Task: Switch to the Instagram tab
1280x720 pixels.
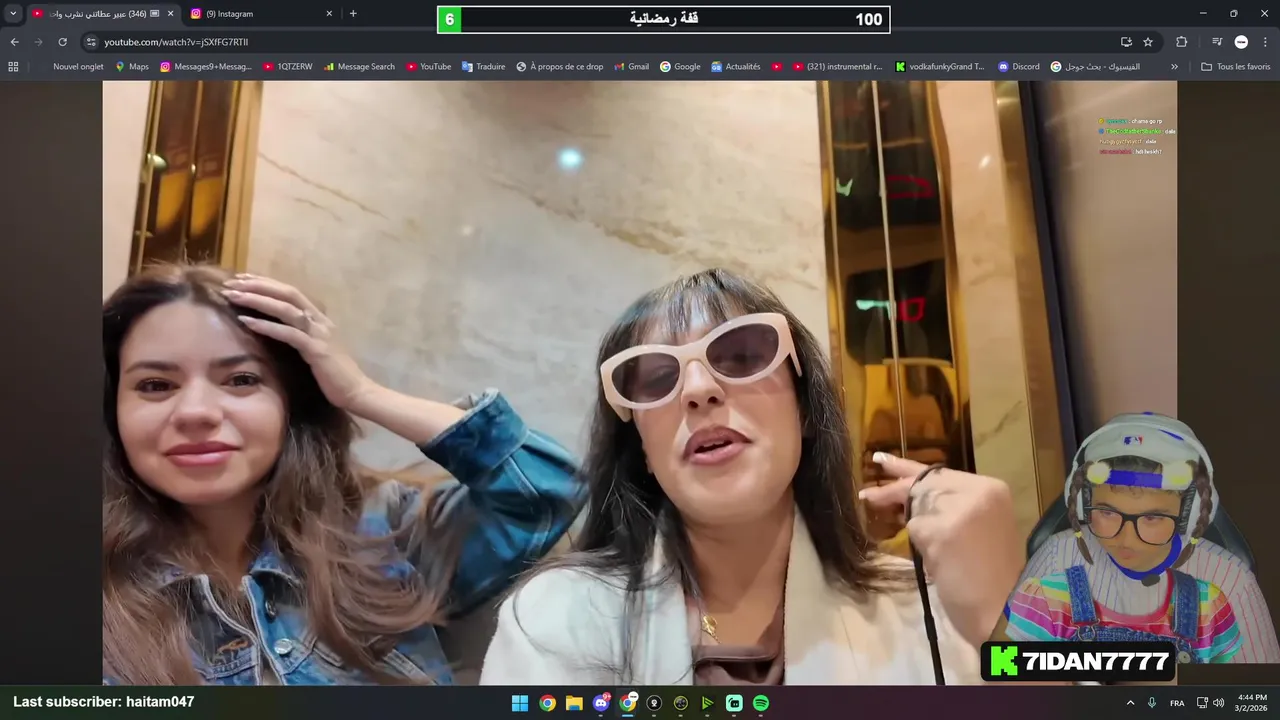Action: [x=262, y=14]
